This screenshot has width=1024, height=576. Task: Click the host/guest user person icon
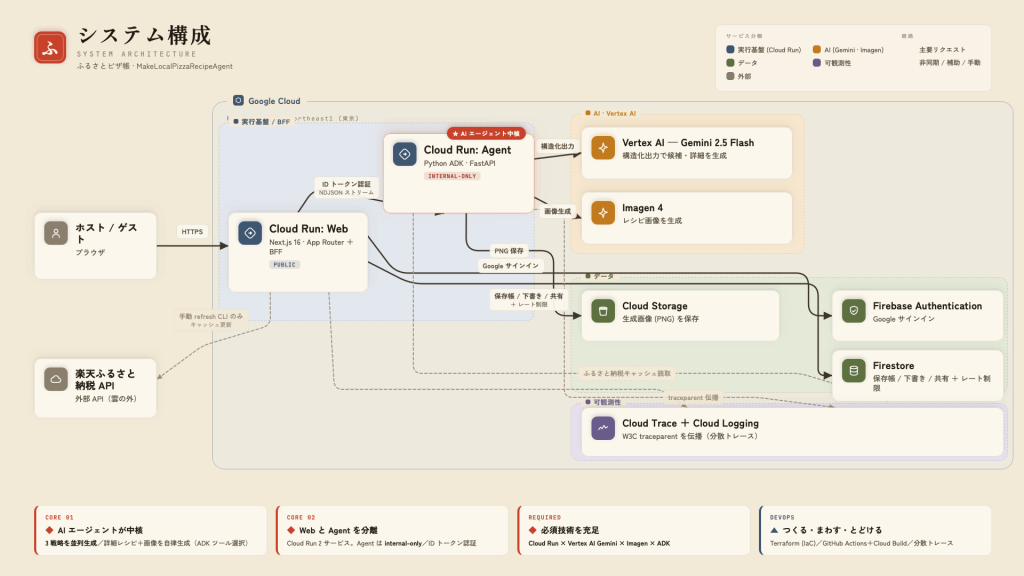[56, 233]
